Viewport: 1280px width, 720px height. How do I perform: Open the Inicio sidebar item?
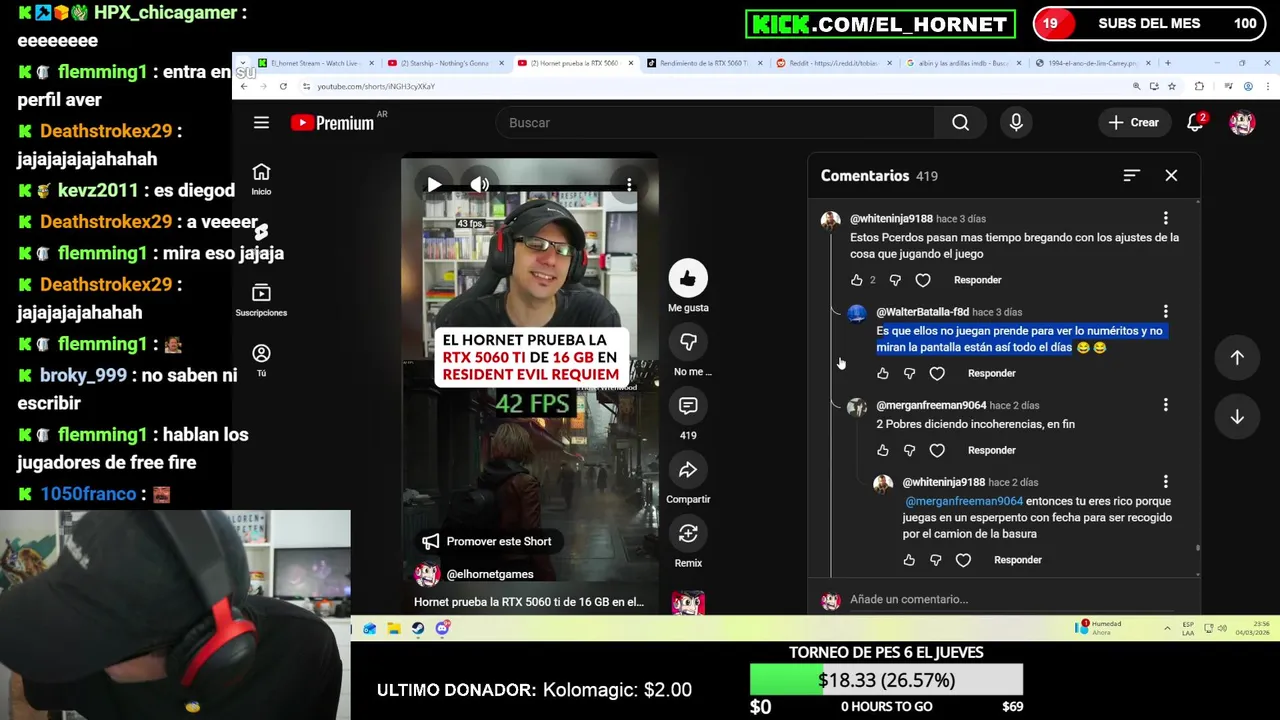(261, 179)
